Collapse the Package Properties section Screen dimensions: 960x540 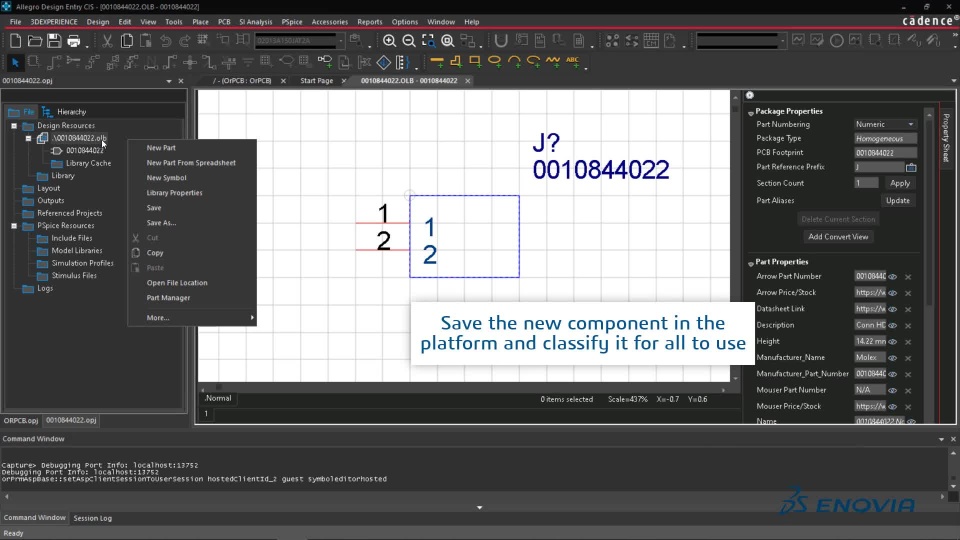pos(751,112)
